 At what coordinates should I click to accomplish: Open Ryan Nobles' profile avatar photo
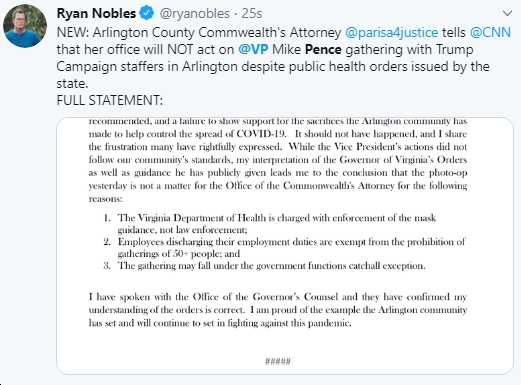click(x=25, y=26)
